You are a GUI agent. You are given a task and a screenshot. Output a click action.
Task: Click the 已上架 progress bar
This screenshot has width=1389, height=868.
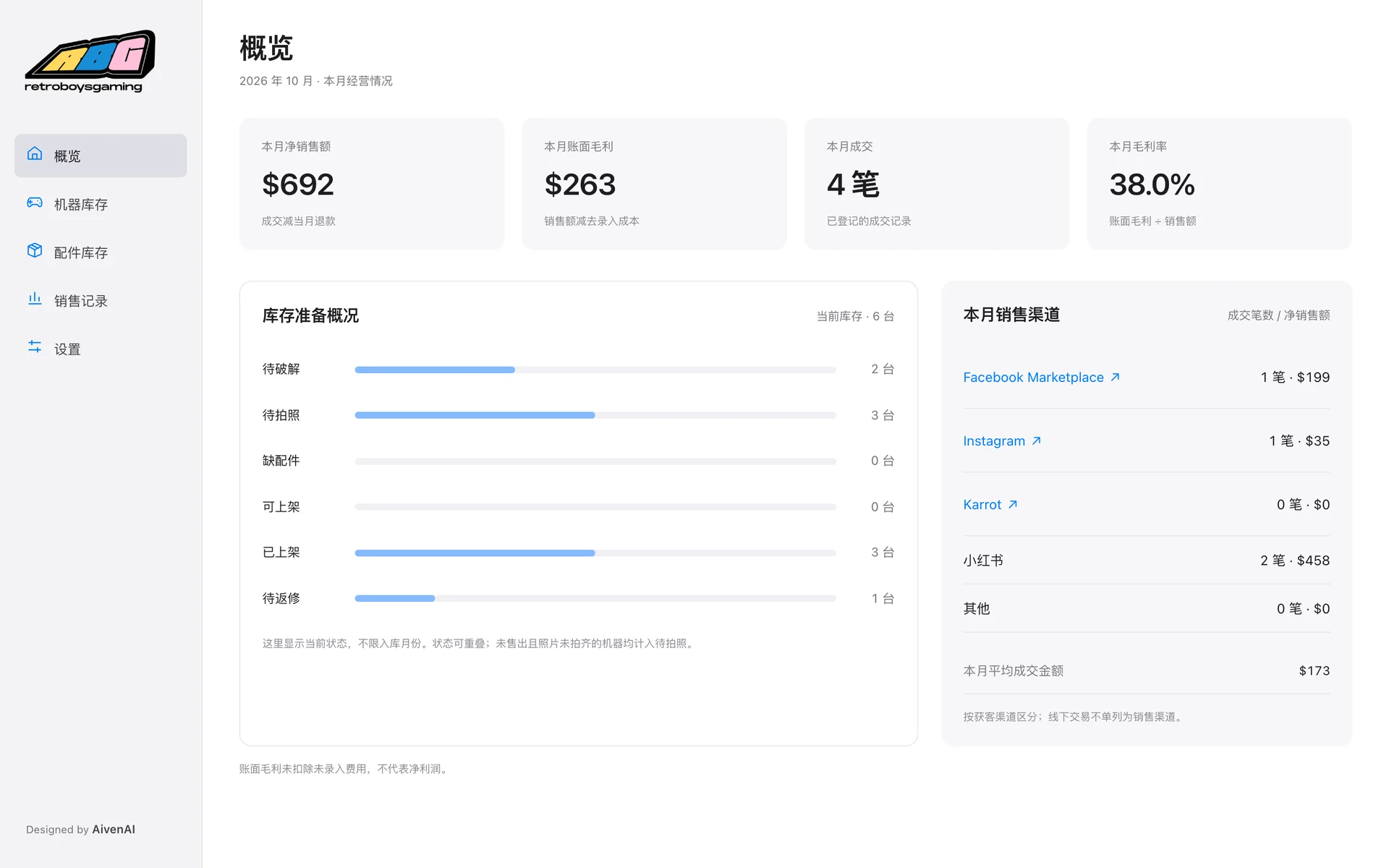(595, 553)
